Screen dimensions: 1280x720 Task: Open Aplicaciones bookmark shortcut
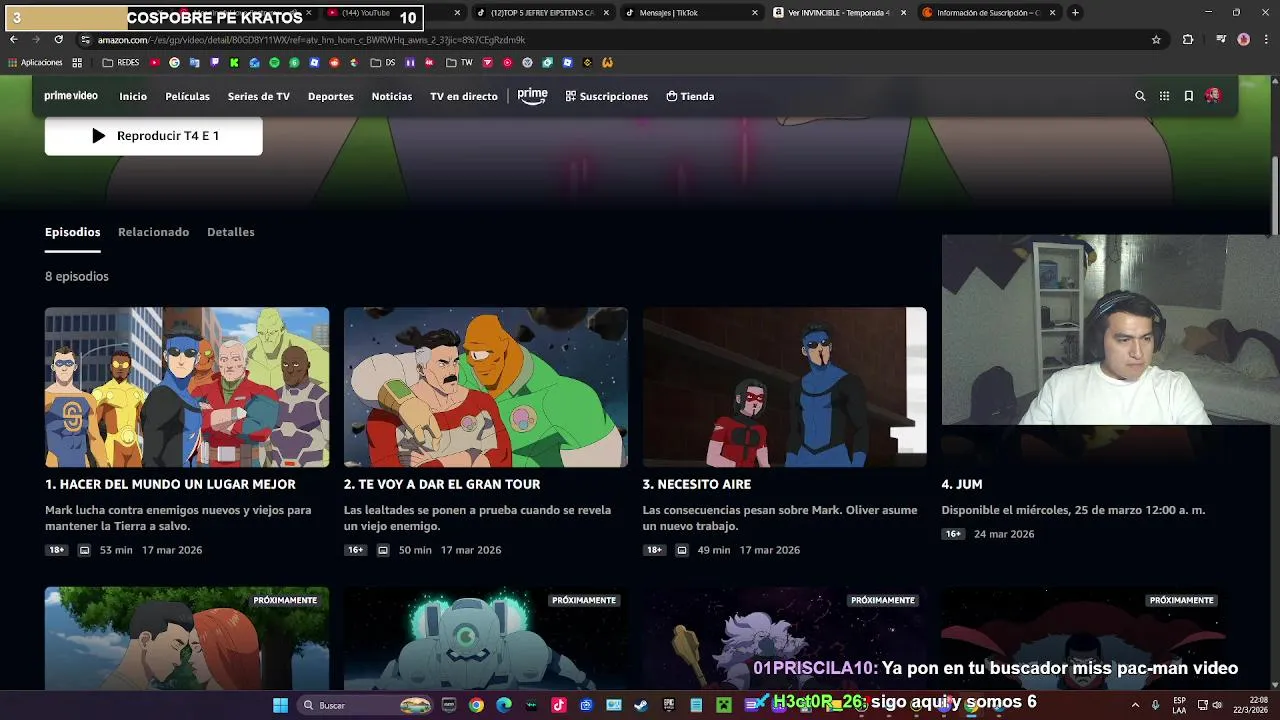35,62
